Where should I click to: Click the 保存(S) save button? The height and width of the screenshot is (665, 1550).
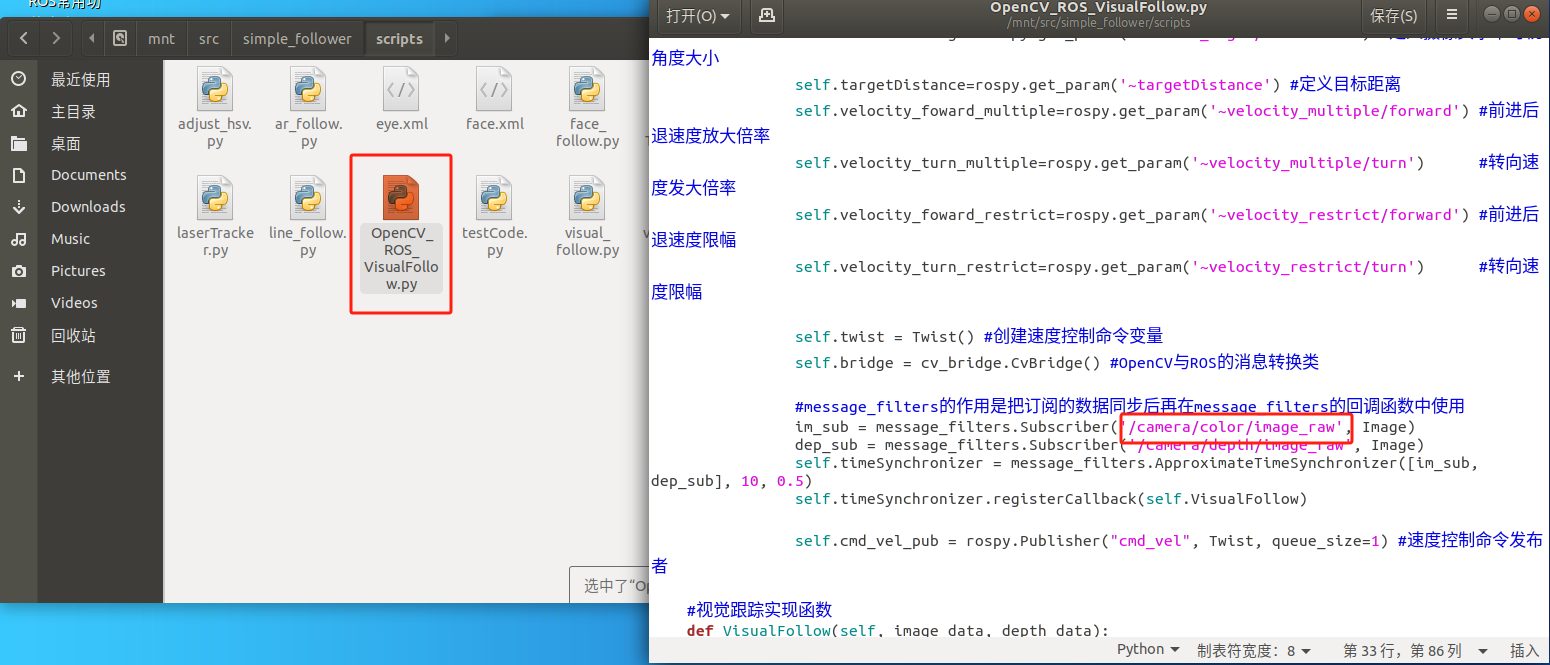1393,16
